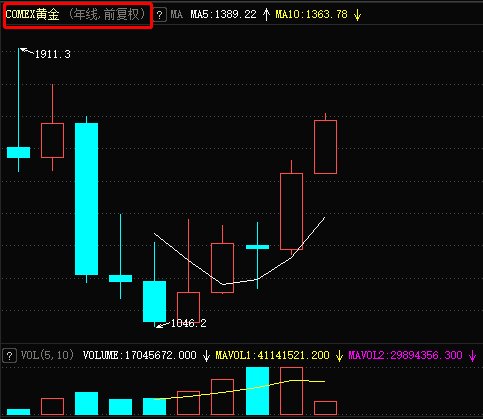Click the MA5:1389.22 value label
The width and height of the screenshot is (483, 419).
(223, 14)
